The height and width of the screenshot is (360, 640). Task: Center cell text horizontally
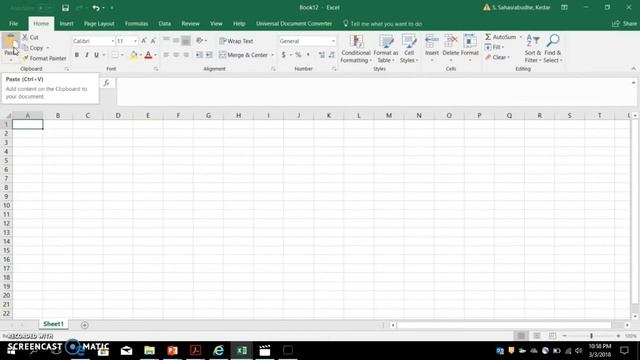click(x=176, y=55)
